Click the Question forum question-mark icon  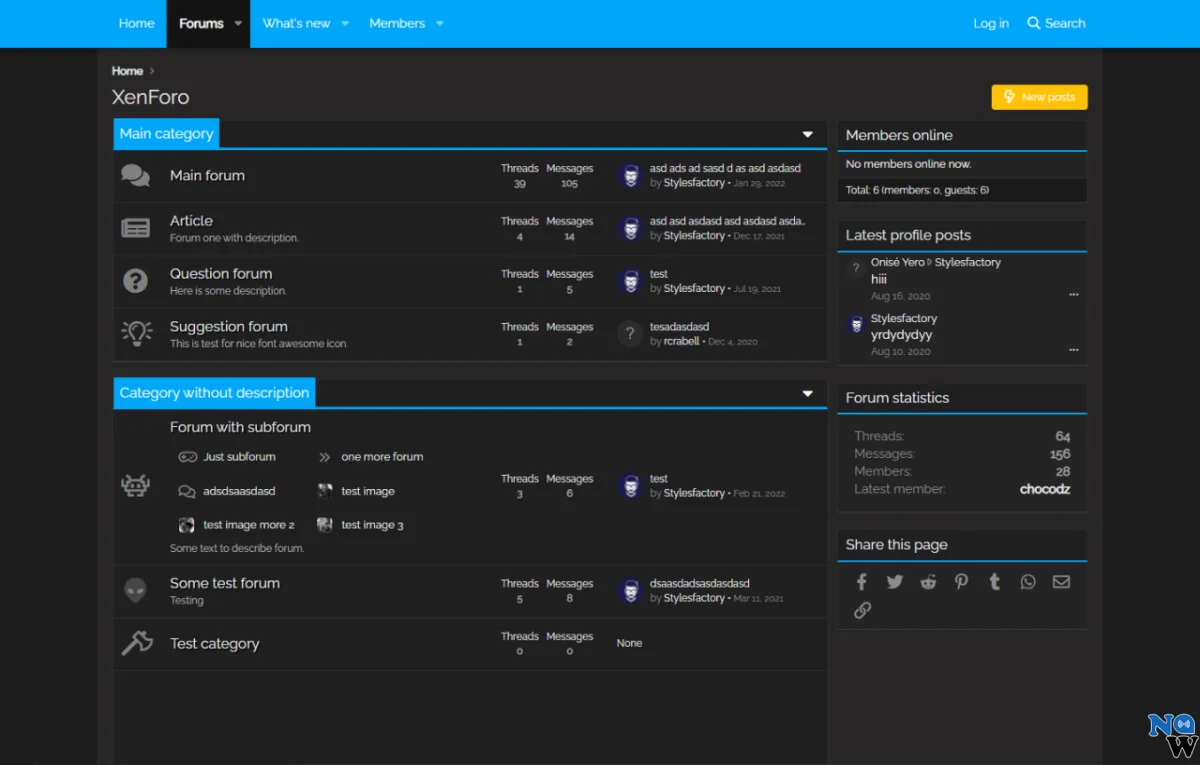click(x=135, y=281)
